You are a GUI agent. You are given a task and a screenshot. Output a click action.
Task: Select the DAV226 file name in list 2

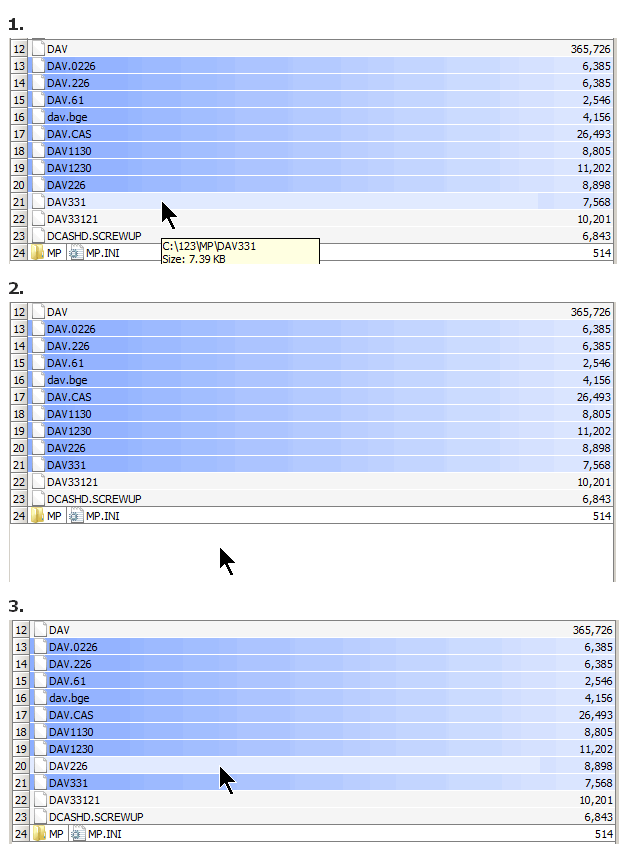click(66, 448)
